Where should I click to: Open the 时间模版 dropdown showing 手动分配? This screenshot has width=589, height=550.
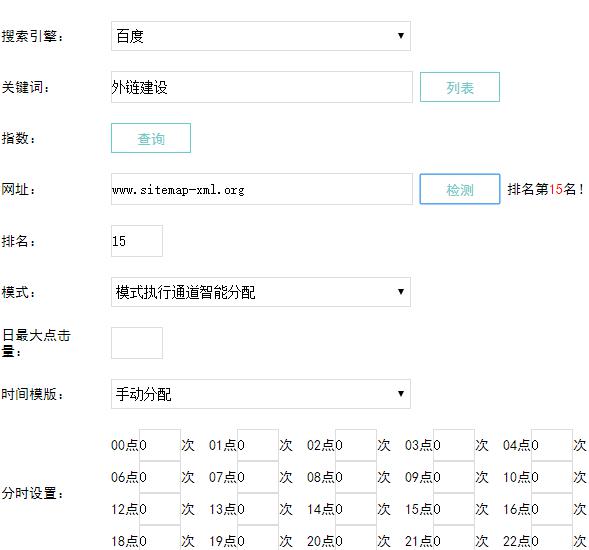pos(261,394)
